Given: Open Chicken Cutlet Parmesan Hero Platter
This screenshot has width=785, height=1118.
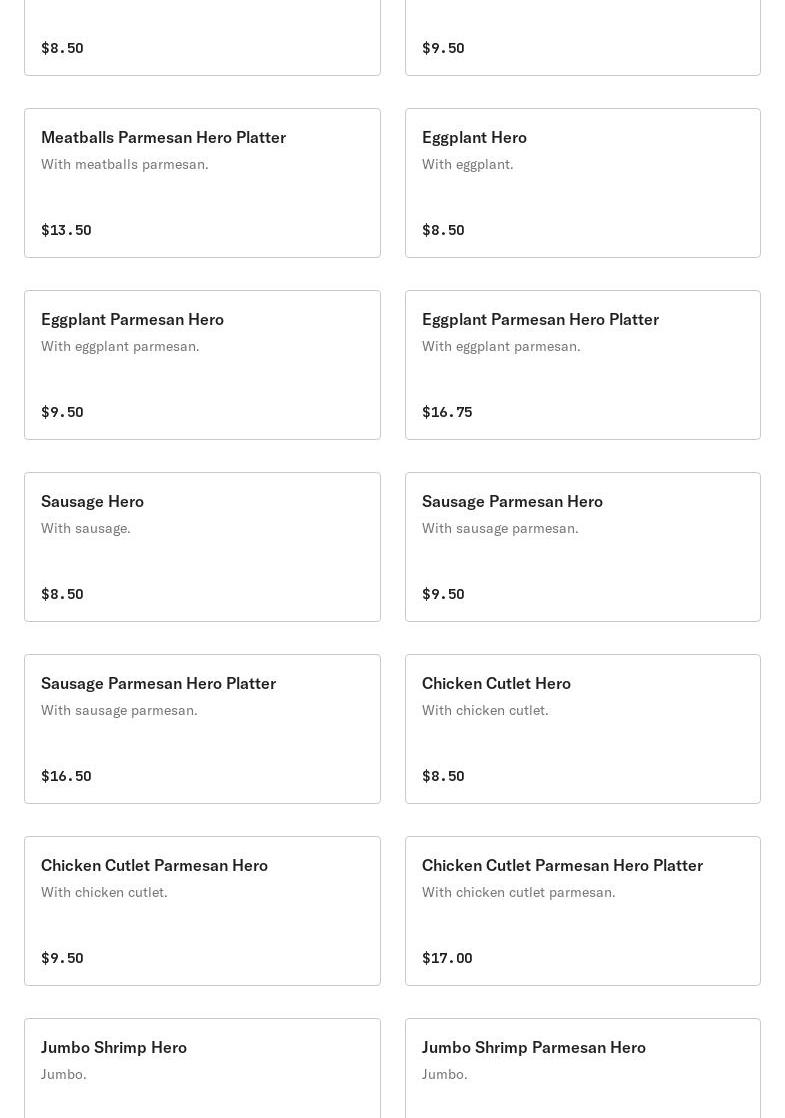Looking at the screenshot, I should click(x=582, y=911).
